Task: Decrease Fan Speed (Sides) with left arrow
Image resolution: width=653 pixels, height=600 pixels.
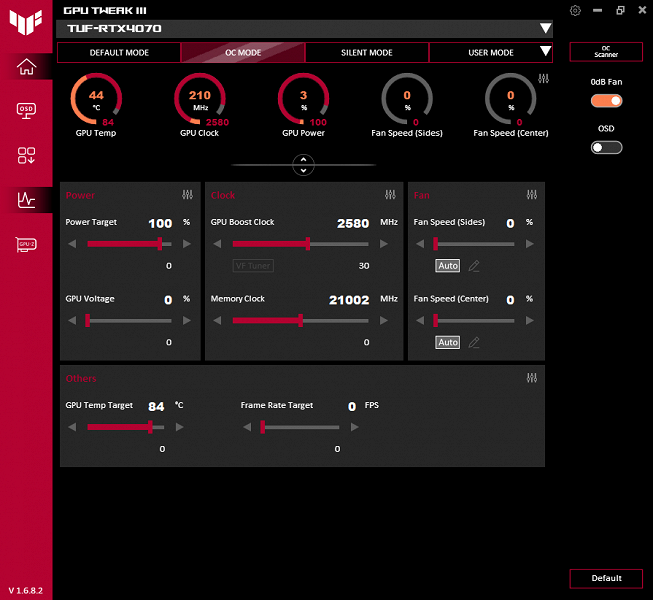Action: click(x=420, y=244)
